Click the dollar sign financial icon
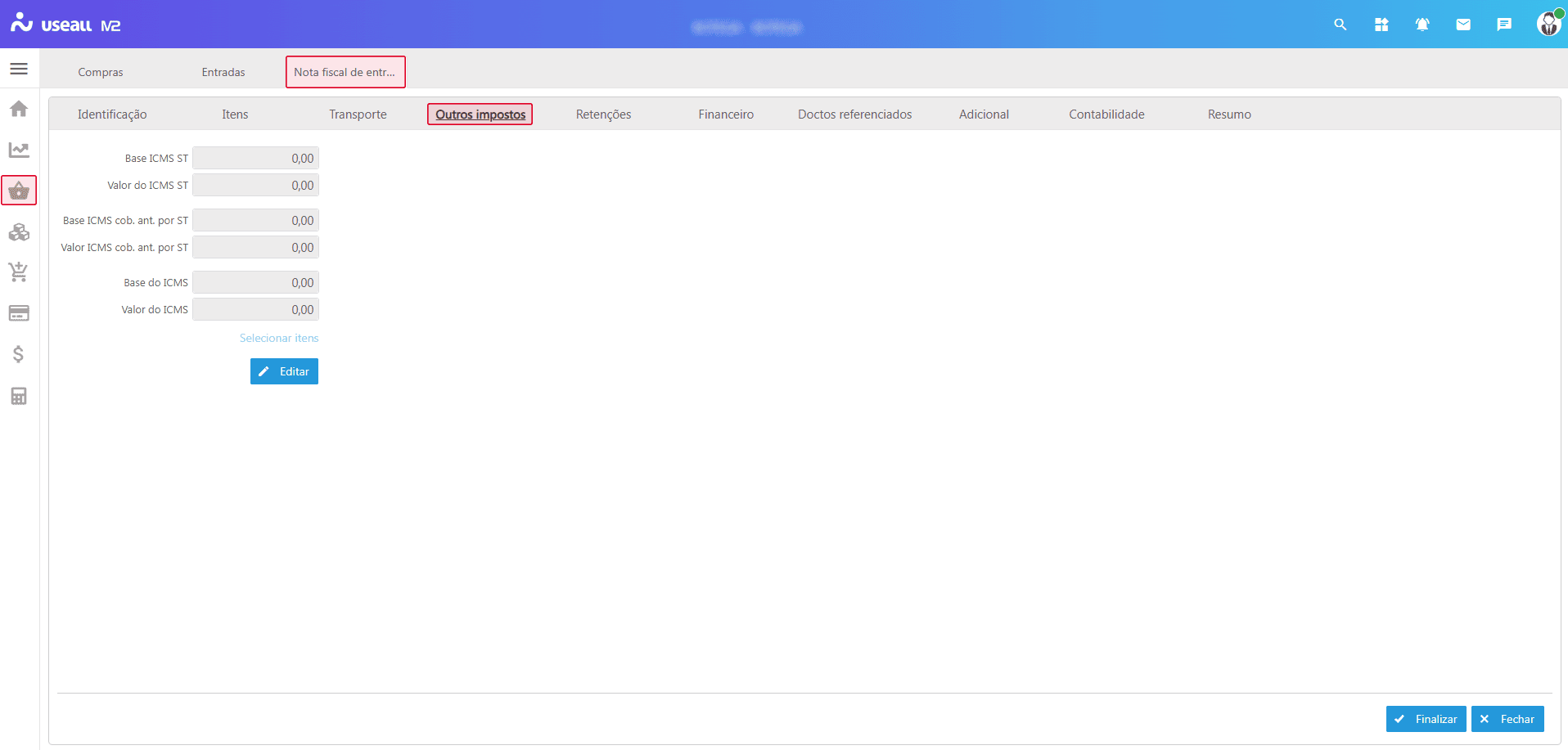Screen dimensions: 1568x750 coord(19,354)
